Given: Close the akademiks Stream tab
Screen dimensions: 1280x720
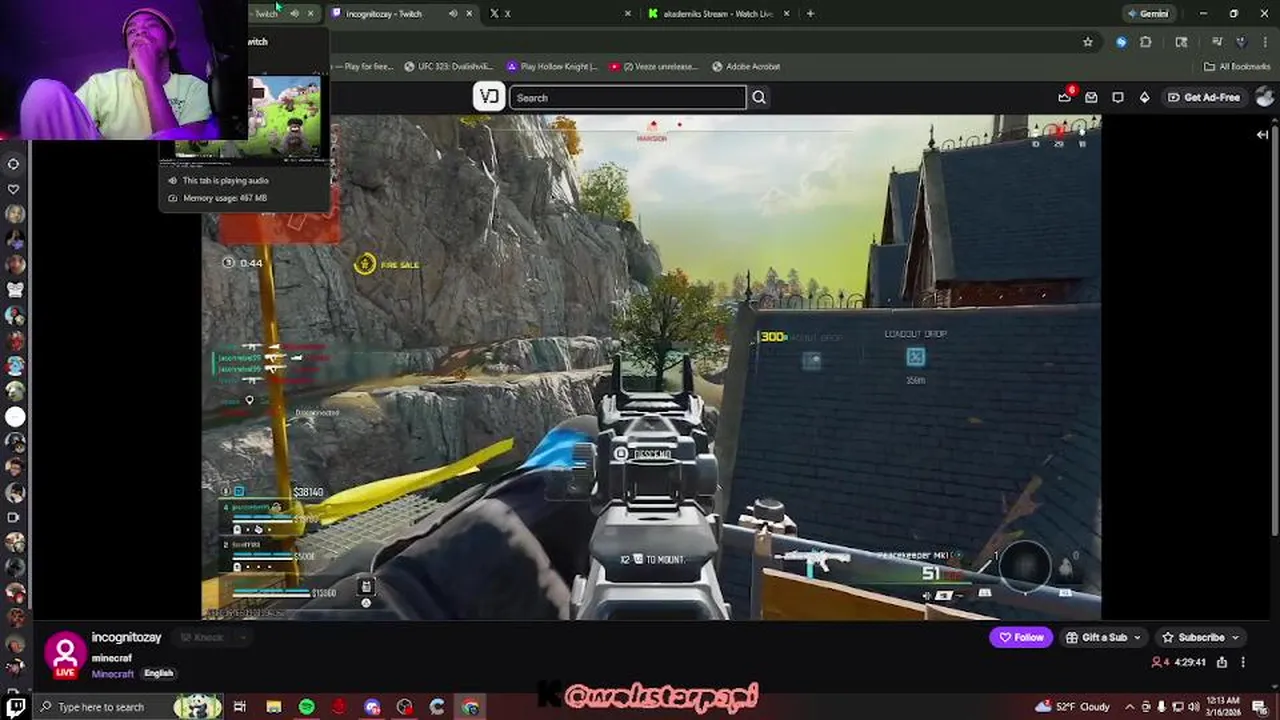Looking at the screenshot, I should (787, 14).
